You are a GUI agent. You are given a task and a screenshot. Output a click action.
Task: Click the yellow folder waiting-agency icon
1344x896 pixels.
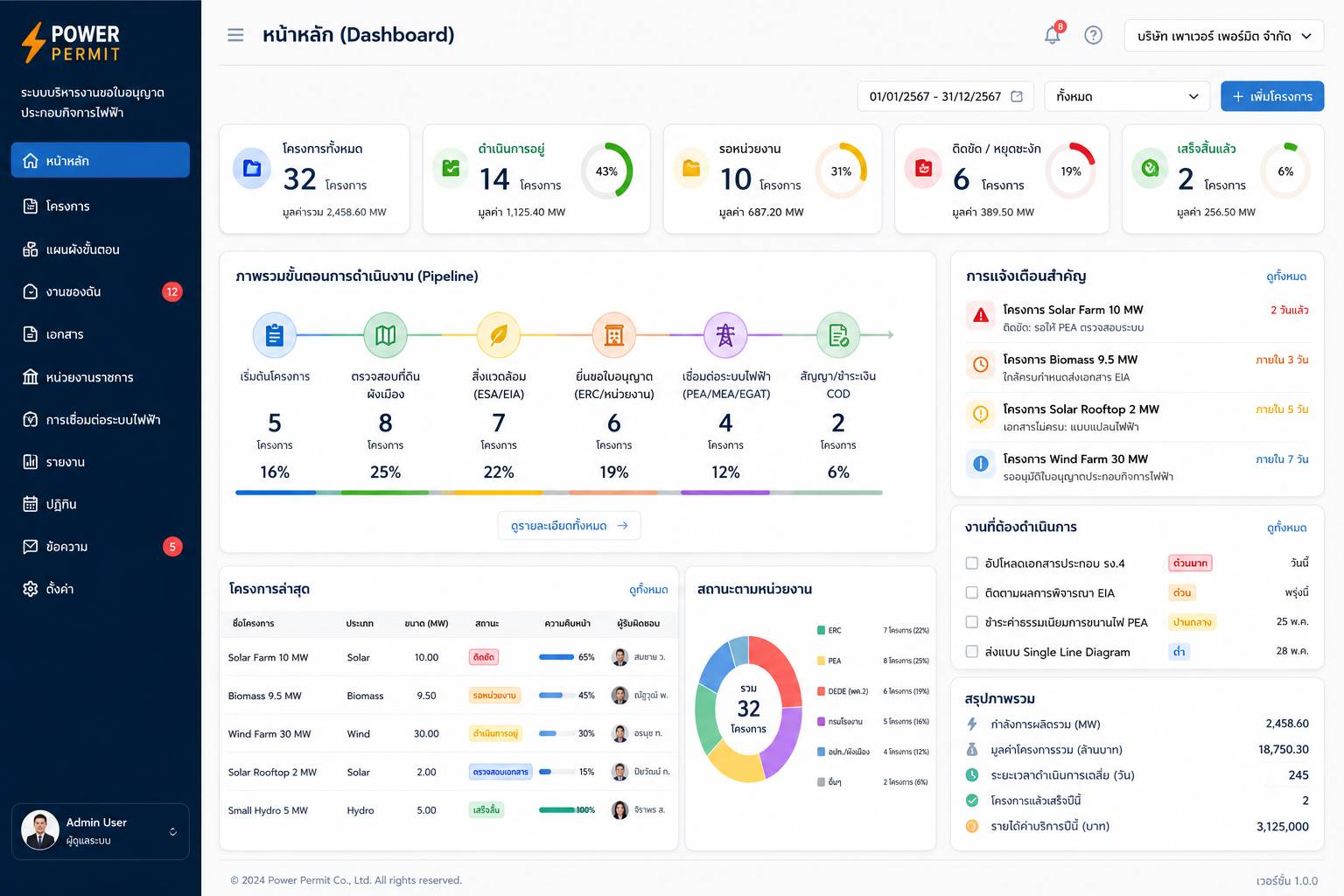click(x=691, y=168)
